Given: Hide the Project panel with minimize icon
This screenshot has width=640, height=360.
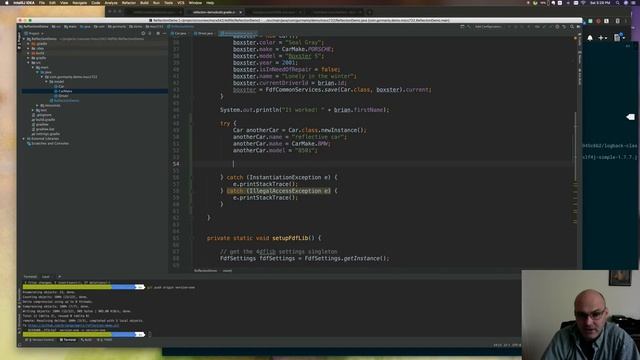Looking at the screenshot, I should [x=164, y=33].
